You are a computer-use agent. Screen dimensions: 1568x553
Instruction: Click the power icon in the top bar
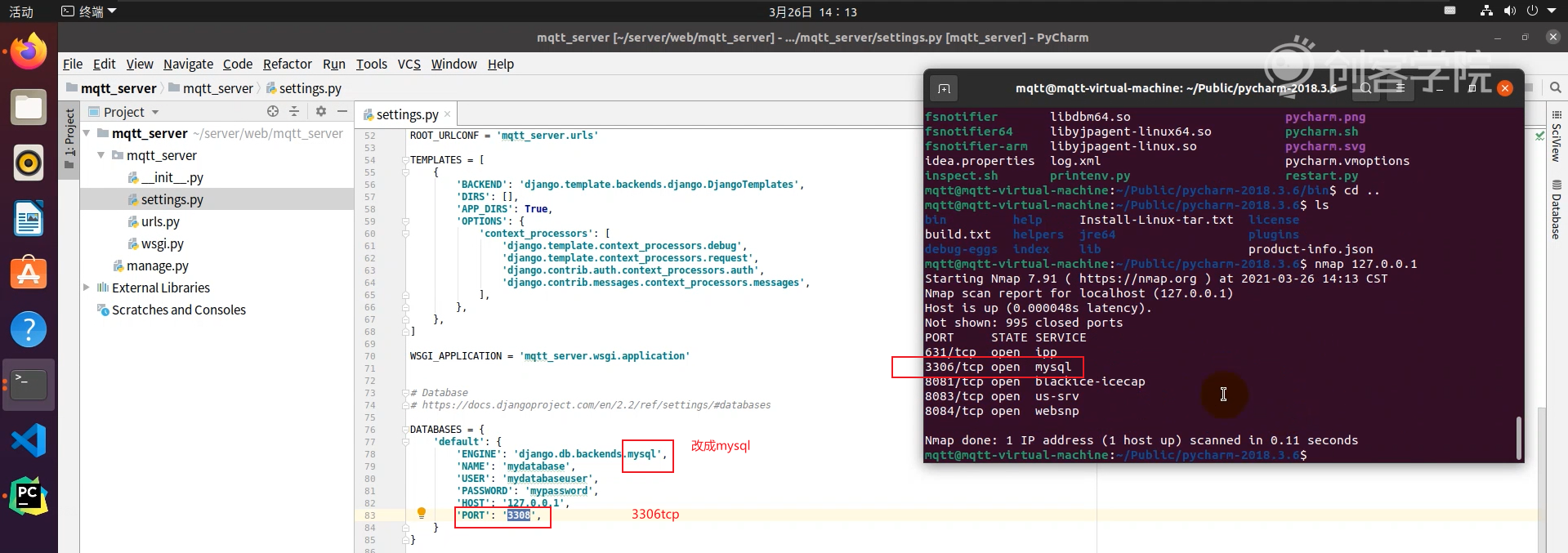tap(1532, 11)
